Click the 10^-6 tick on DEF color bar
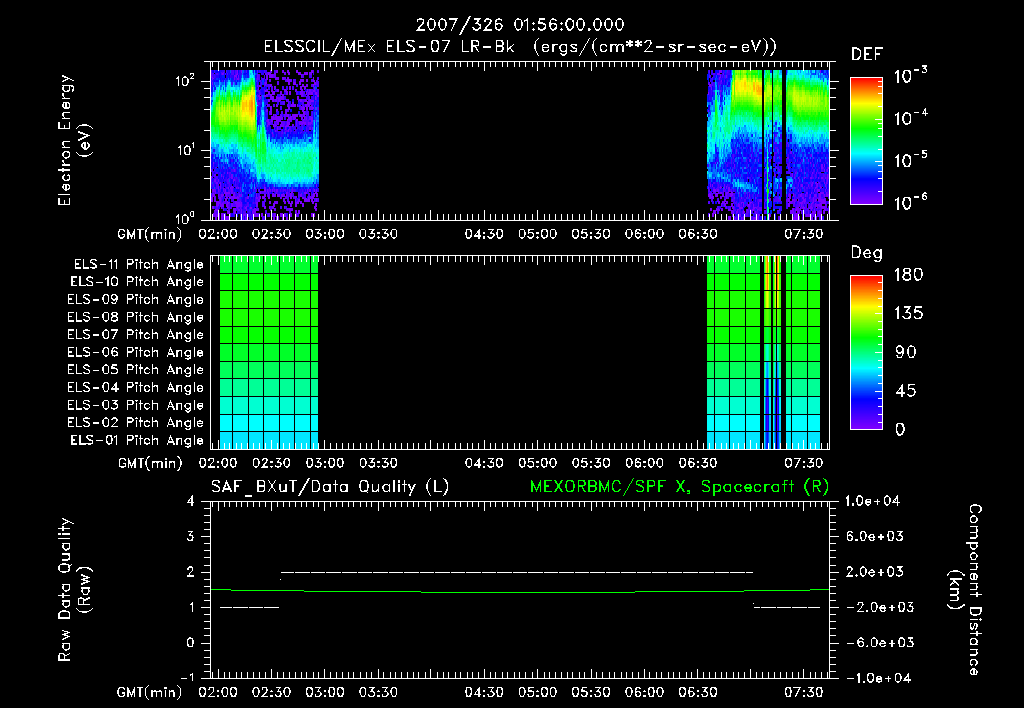1024x708 pixels. point(910,202)
